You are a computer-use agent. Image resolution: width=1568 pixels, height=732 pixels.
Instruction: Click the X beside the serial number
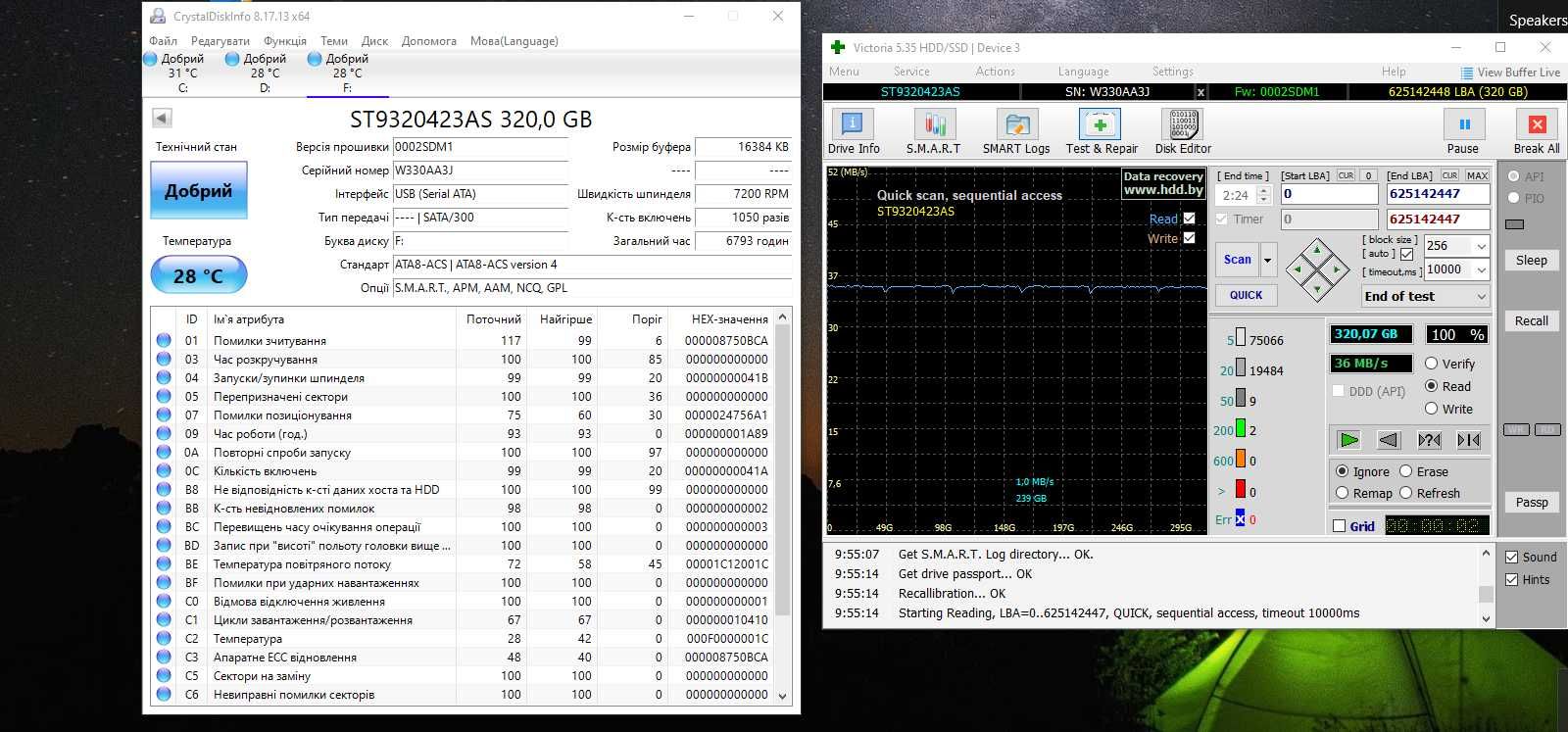click(1200, 92)
